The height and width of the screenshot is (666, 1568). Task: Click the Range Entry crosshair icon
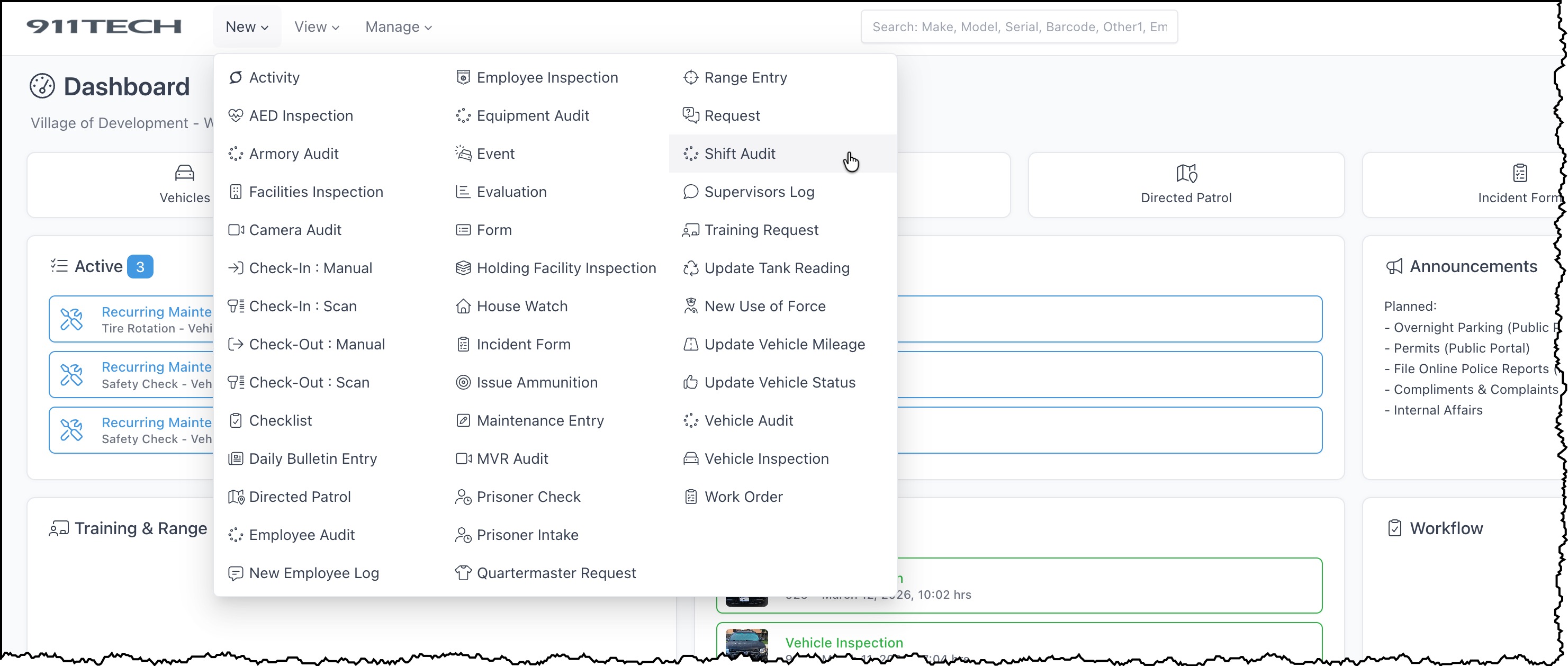[x=690, y=77]
